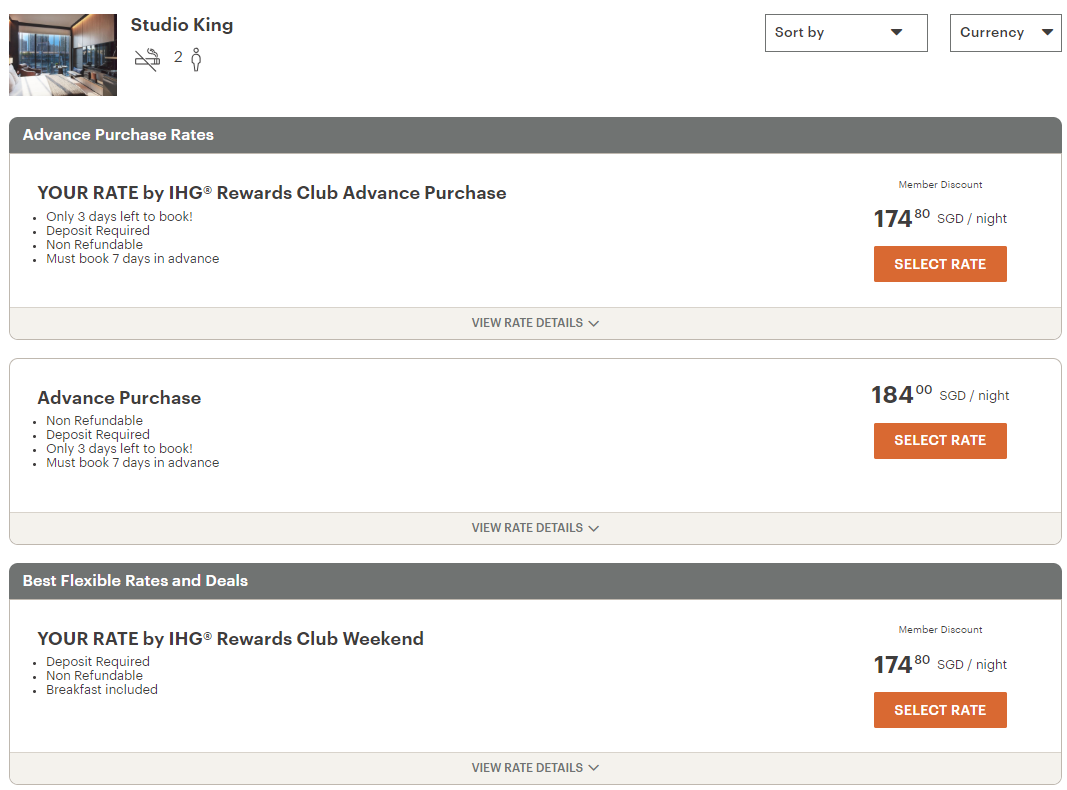Viewport: 1067px width, 790px height.
Task: Select rate for Rewards Club Weekend
Action: pos(939,710)
